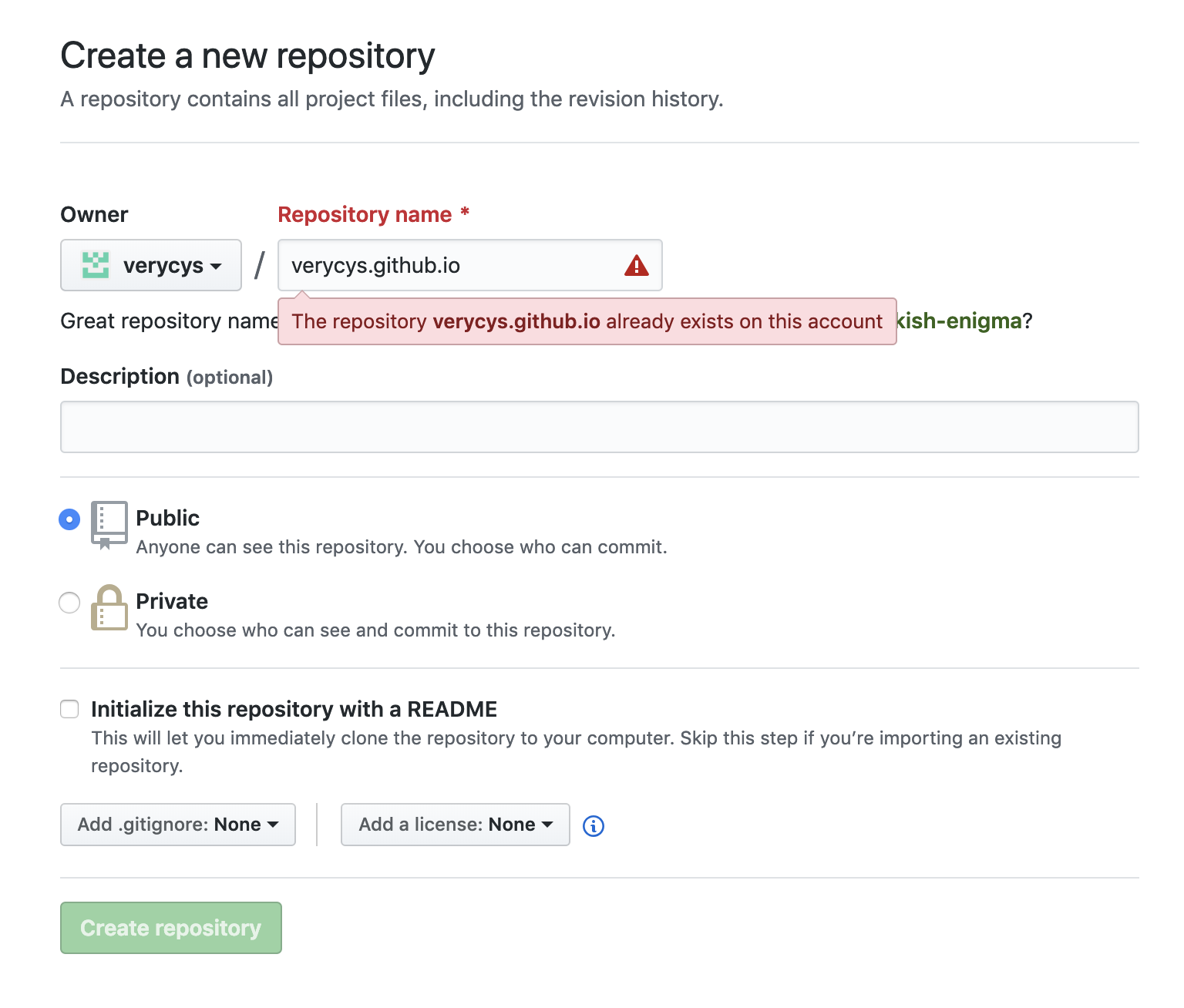Select the Public radio button

point(69,519)
